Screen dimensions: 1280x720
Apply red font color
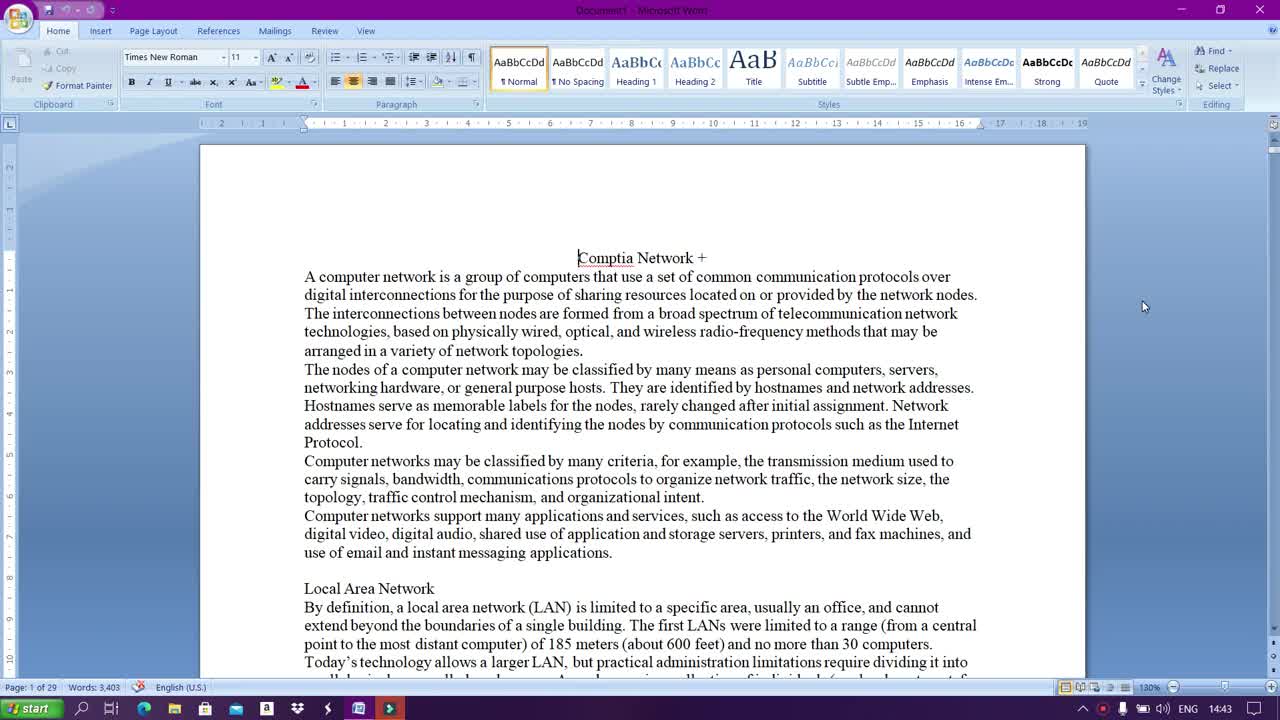(302, 82)
